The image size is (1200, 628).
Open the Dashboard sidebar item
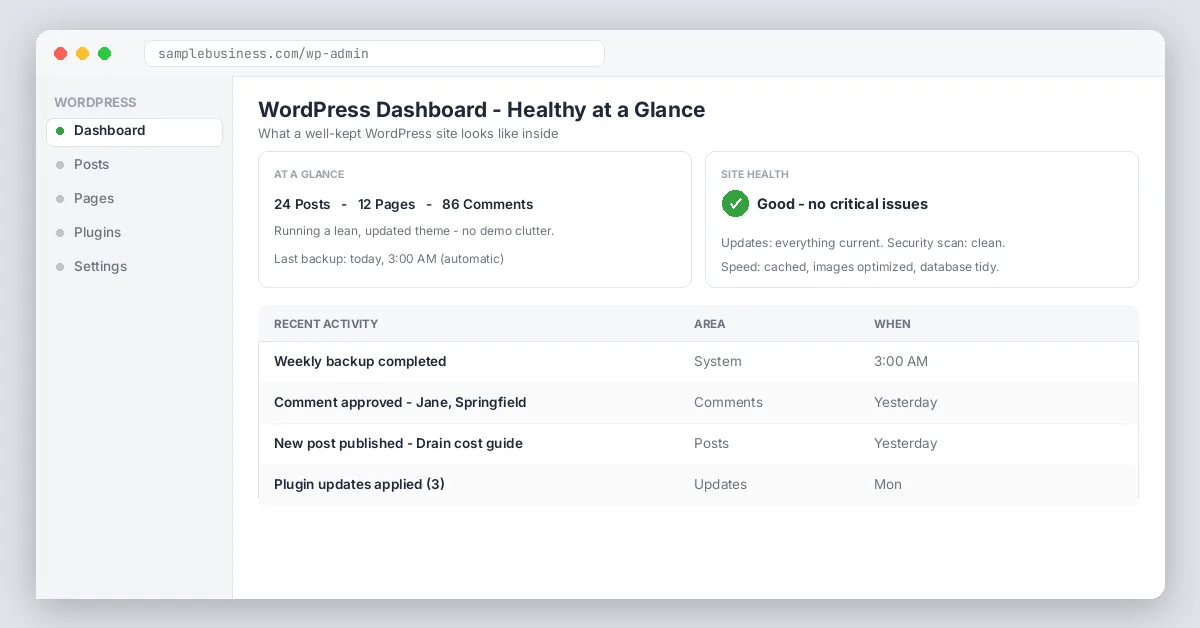click(134, 131)
